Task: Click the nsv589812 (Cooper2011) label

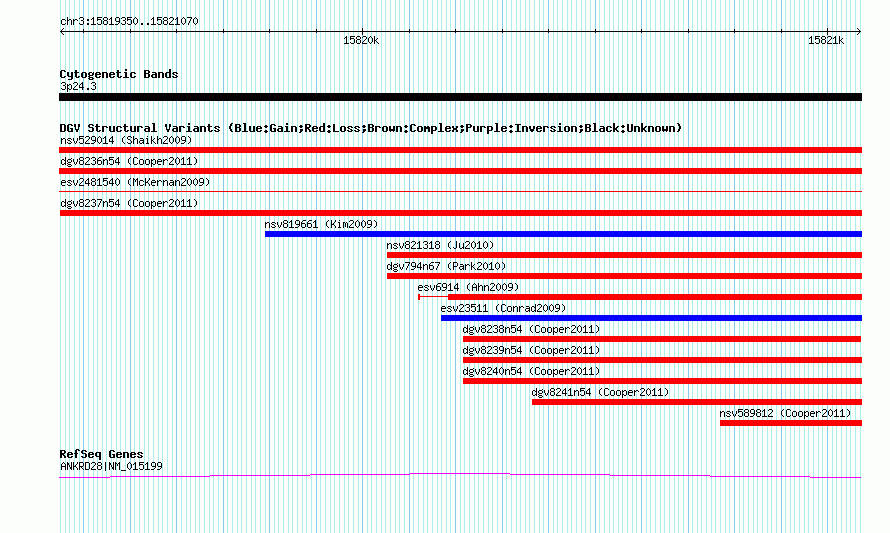Action: [x=786, y=413]
